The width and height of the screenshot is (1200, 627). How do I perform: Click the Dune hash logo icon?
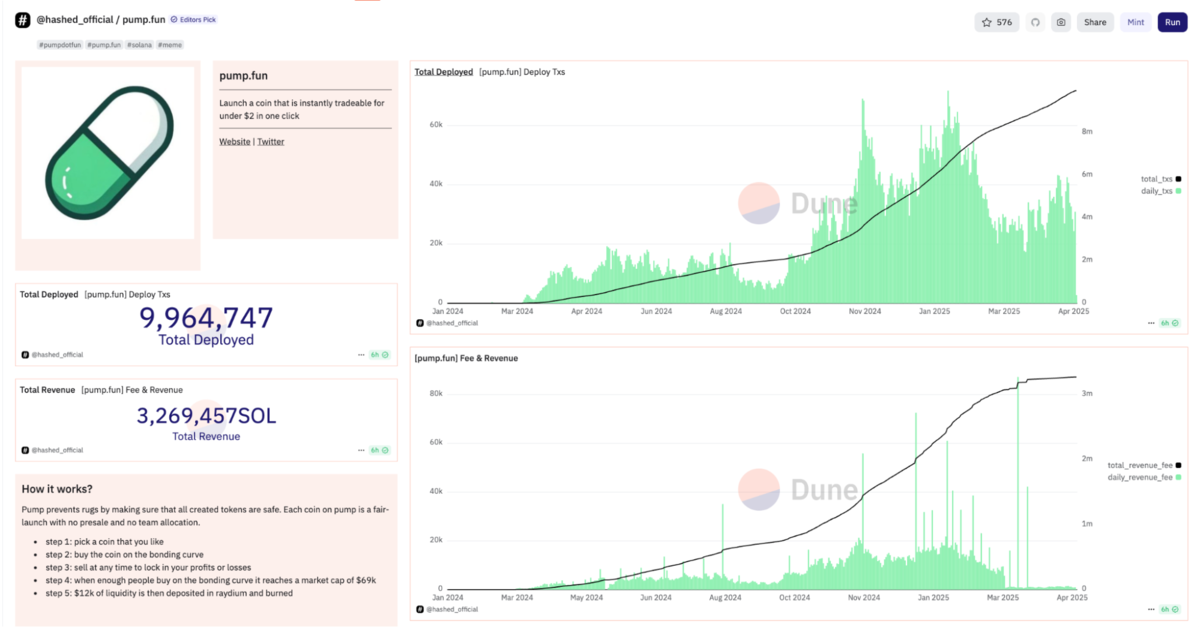pos(23,20)
